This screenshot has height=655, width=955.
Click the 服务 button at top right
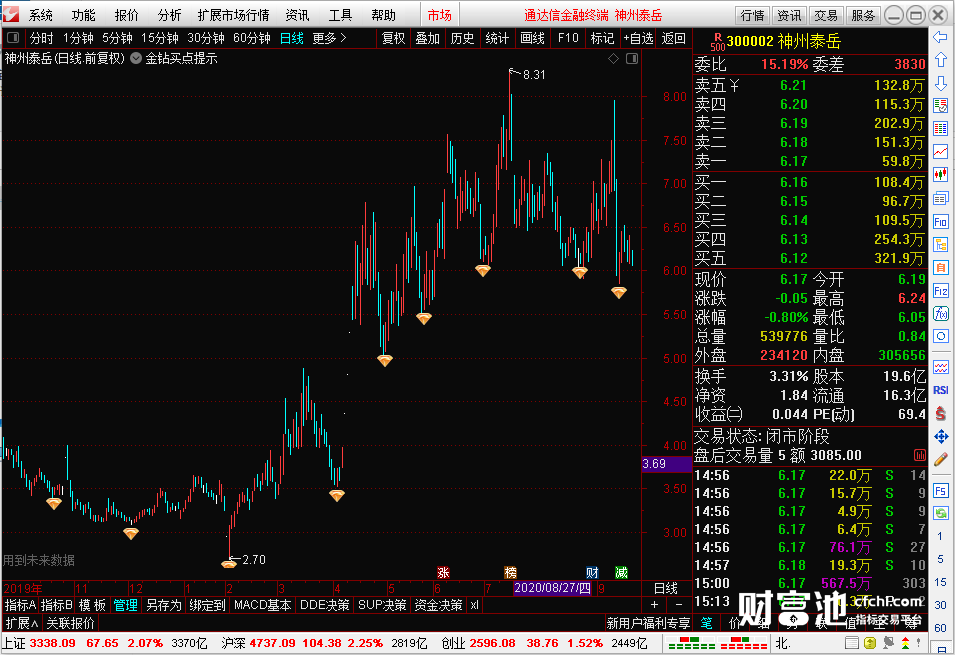tap(862, 15)
